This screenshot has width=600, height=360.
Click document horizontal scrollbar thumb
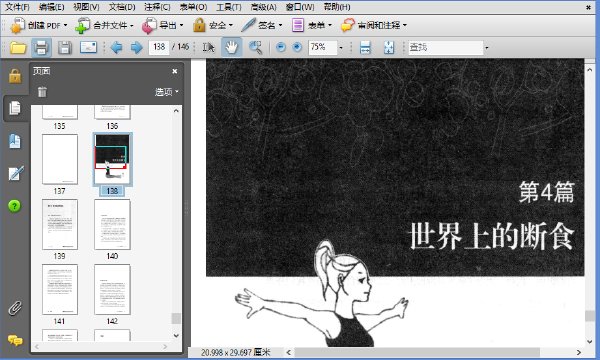[417, 352]
